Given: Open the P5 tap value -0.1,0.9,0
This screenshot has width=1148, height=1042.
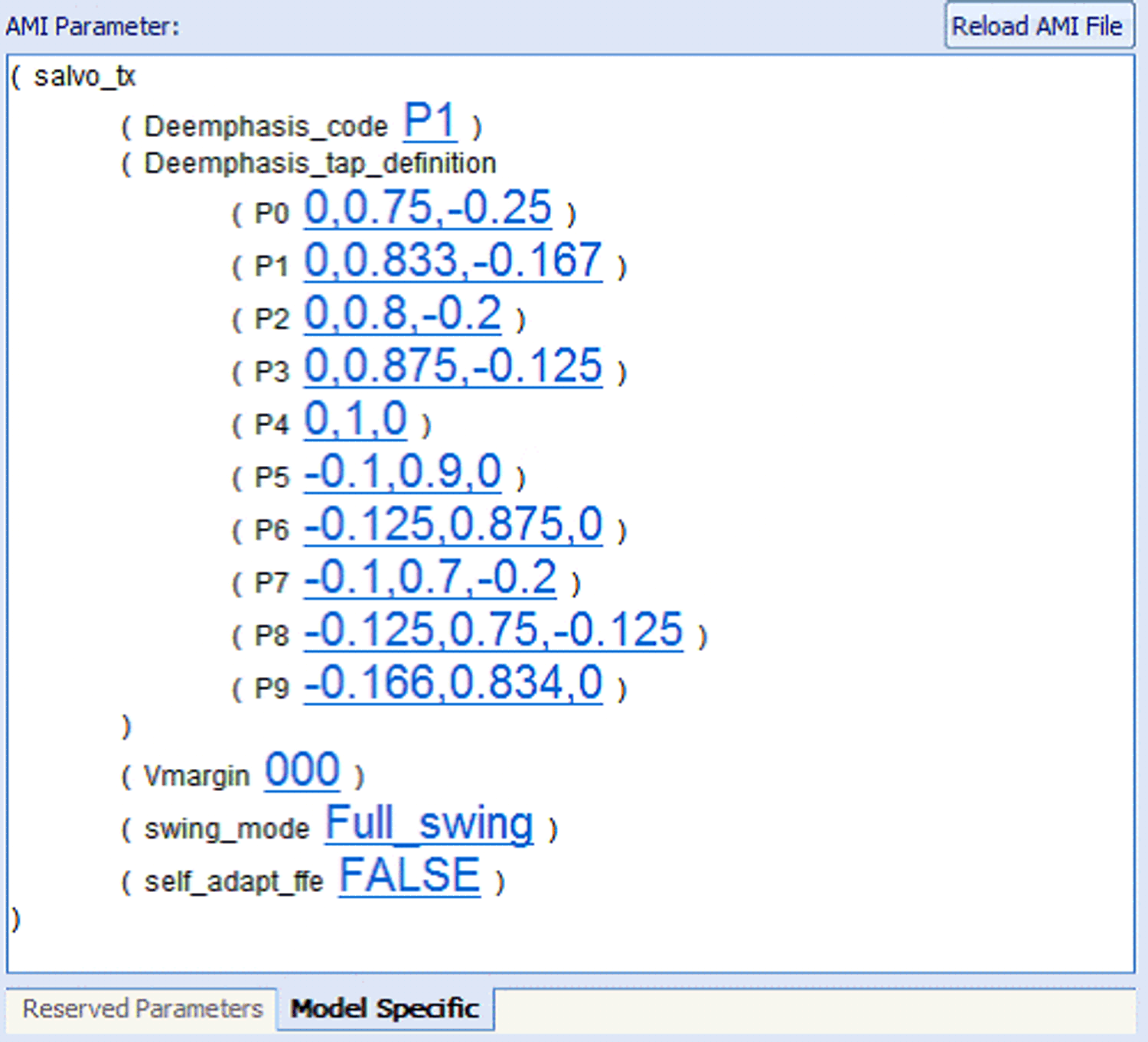Looking at the screenshot, I should [403, 471].
